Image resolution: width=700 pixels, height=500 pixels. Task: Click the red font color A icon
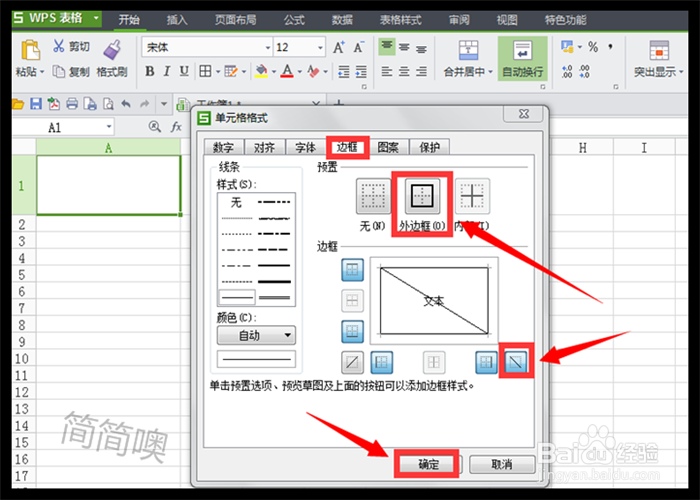pos(288,71)
